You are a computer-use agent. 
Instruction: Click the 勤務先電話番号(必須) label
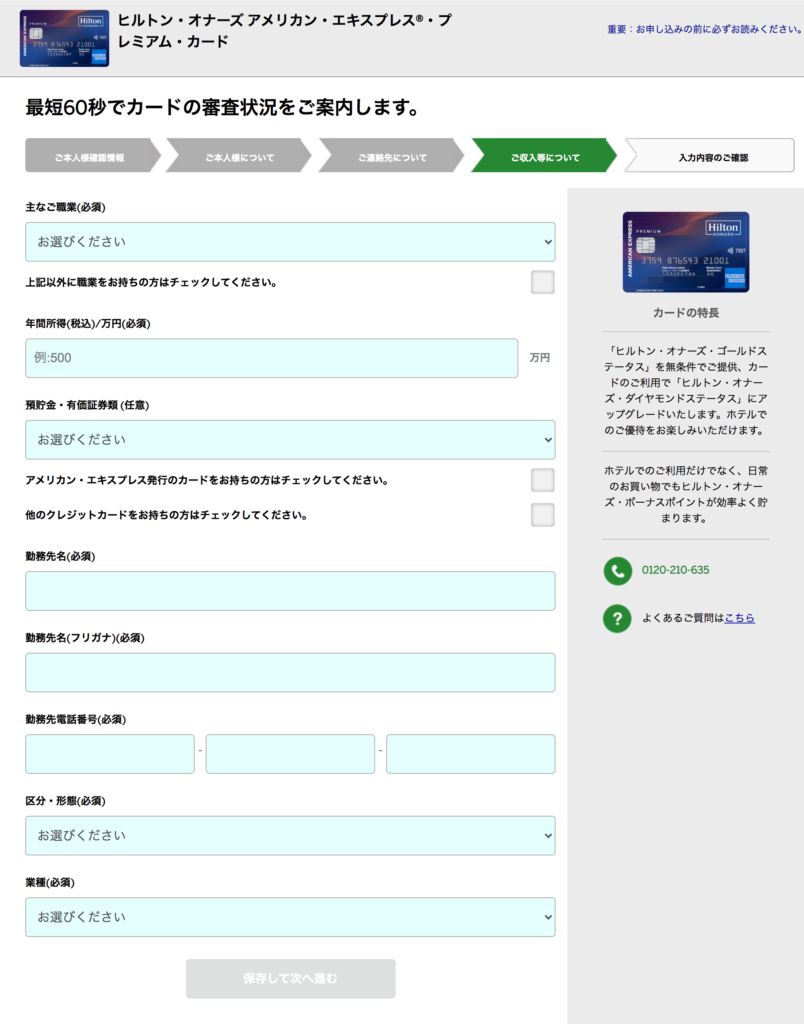click(76, 720)
